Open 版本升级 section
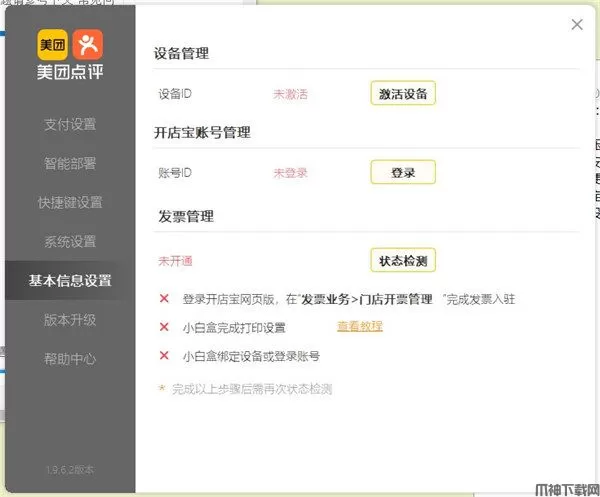Image resolution: width=600 pixels, height=497 pixels. [x=70, y=319]
